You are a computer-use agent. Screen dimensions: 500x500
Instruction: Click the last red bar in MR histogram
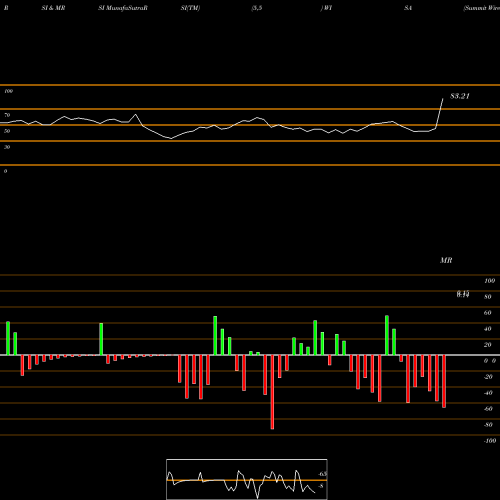tap(444, 381)
